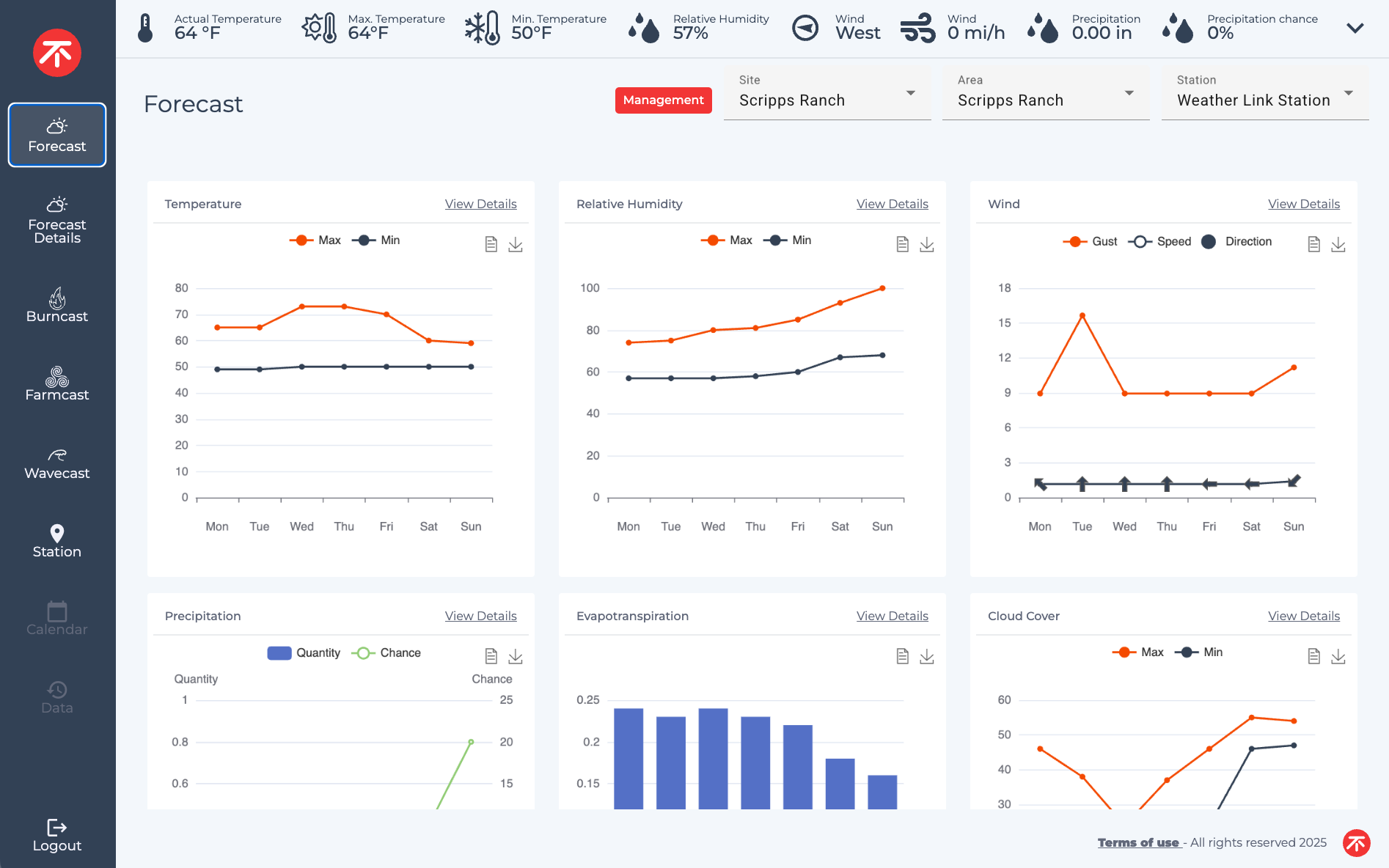Open Wind View Details link
The image size is (1389, 868).
(1303, 204)
